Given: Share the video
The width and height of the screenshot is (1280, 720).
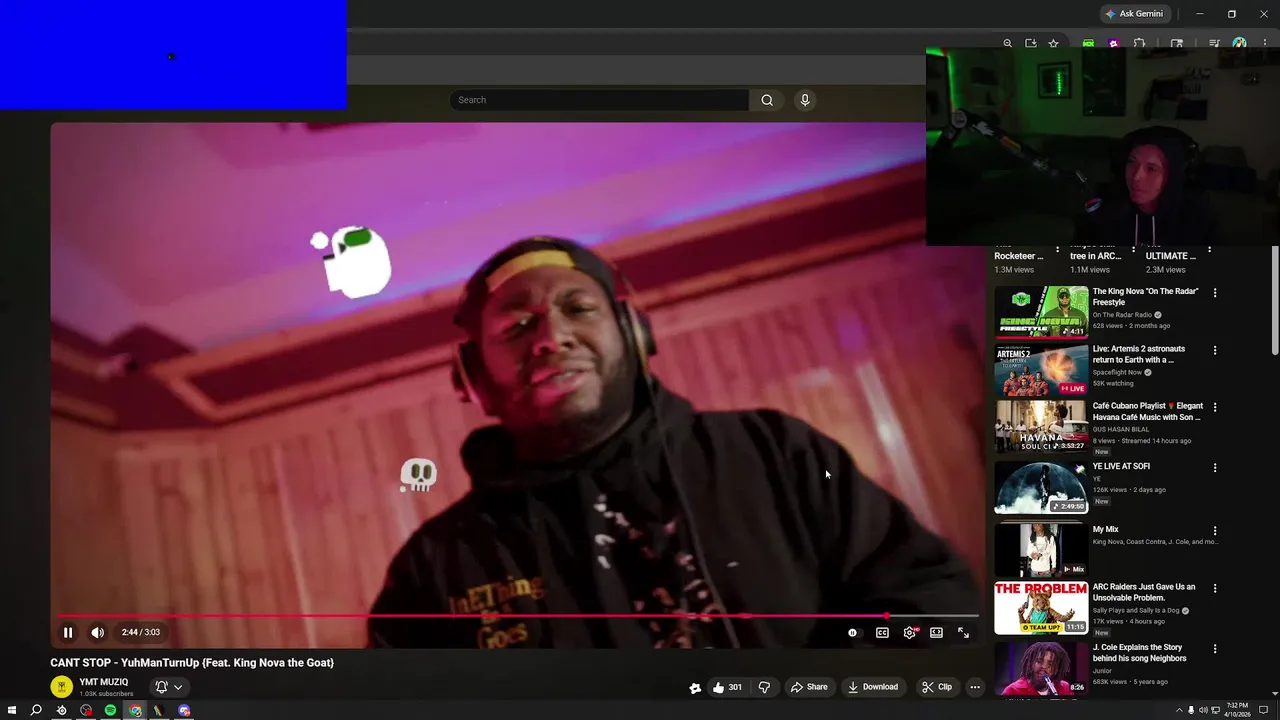Looking at the screenshot, I should click(809, 687).
